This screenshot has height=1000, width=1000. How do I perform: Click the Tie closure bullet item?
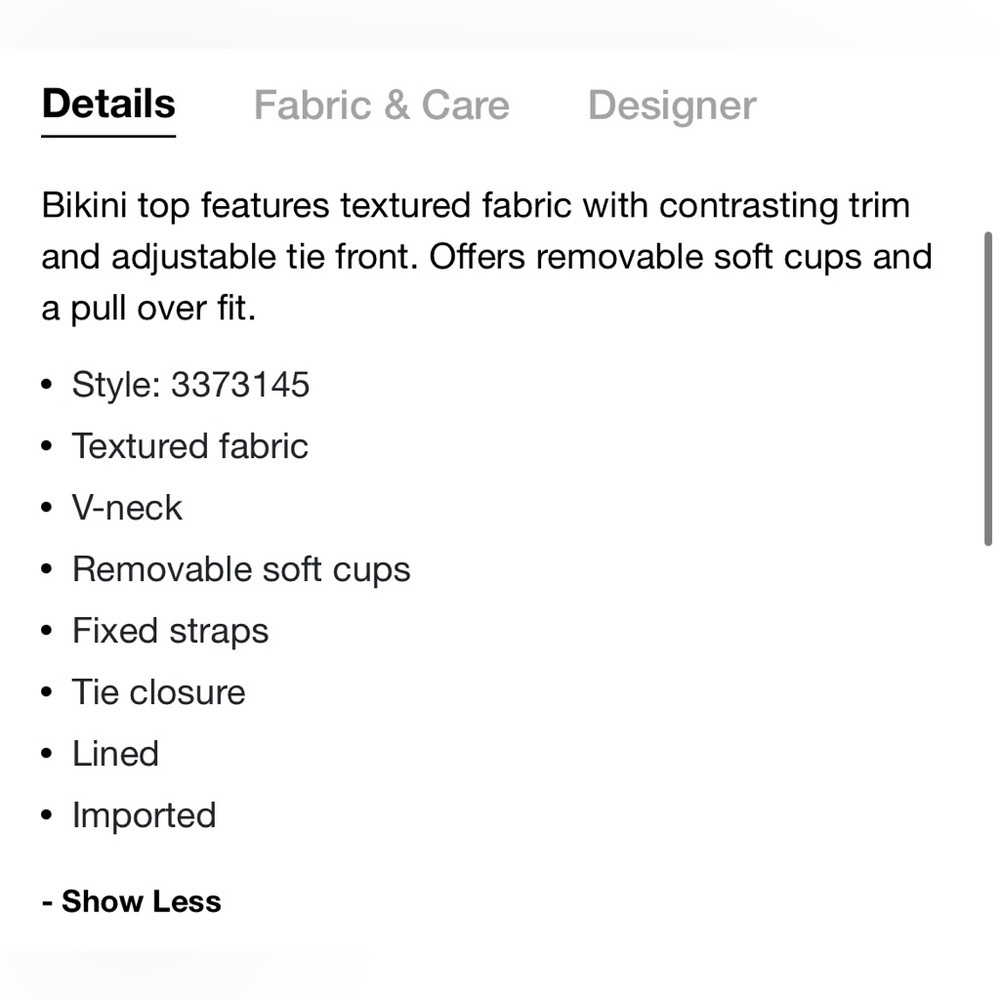click(159, 692)
